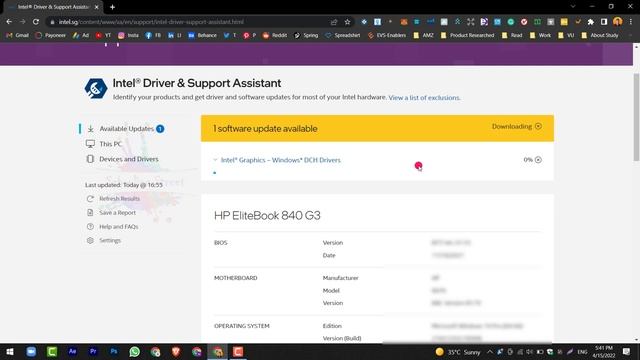Click the question mark help icon
The image size is (640, 360).
(90, 227)
